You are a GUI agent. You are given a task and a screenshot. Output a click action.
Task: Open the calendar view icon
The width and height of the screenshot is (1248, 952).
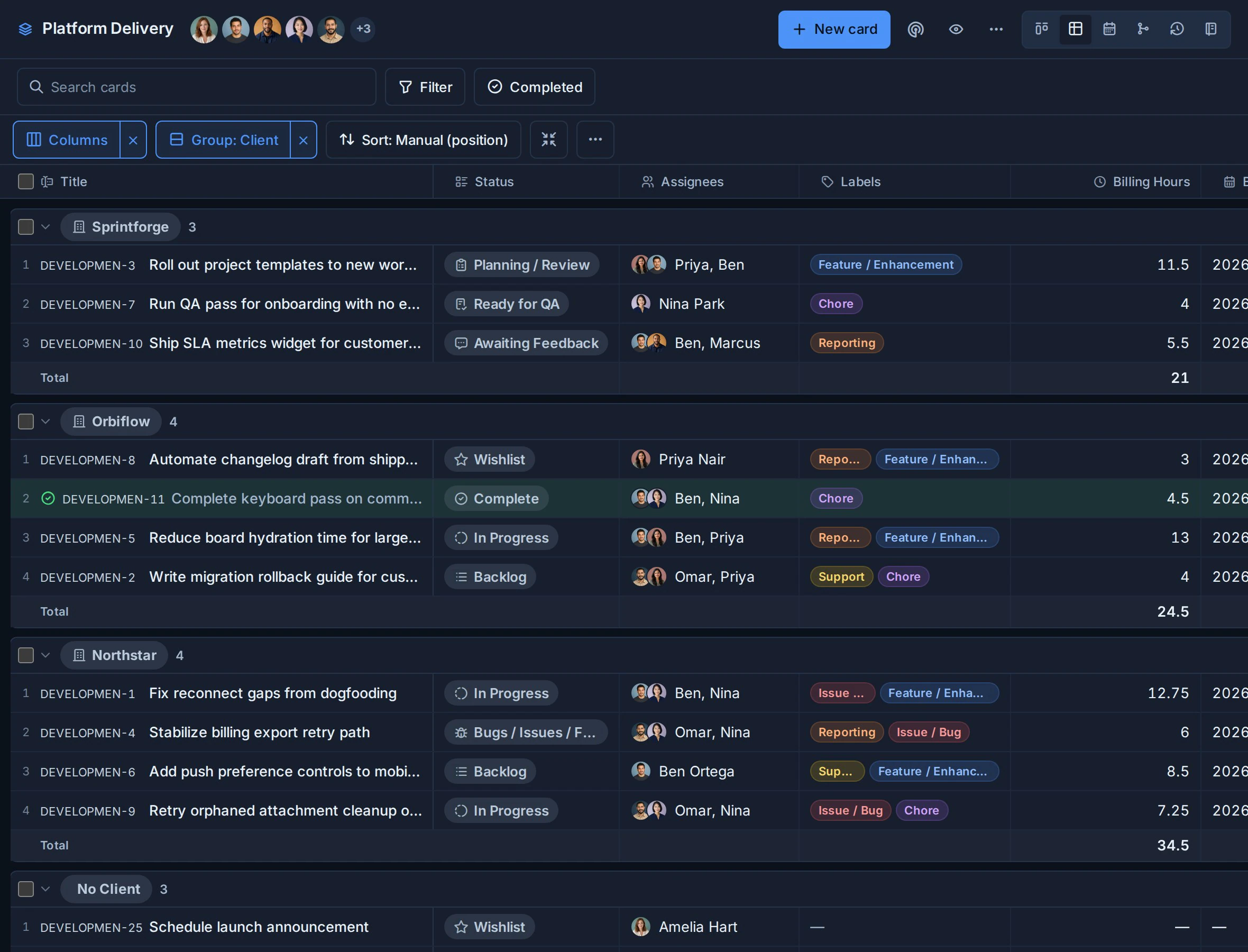point(1109,29)
